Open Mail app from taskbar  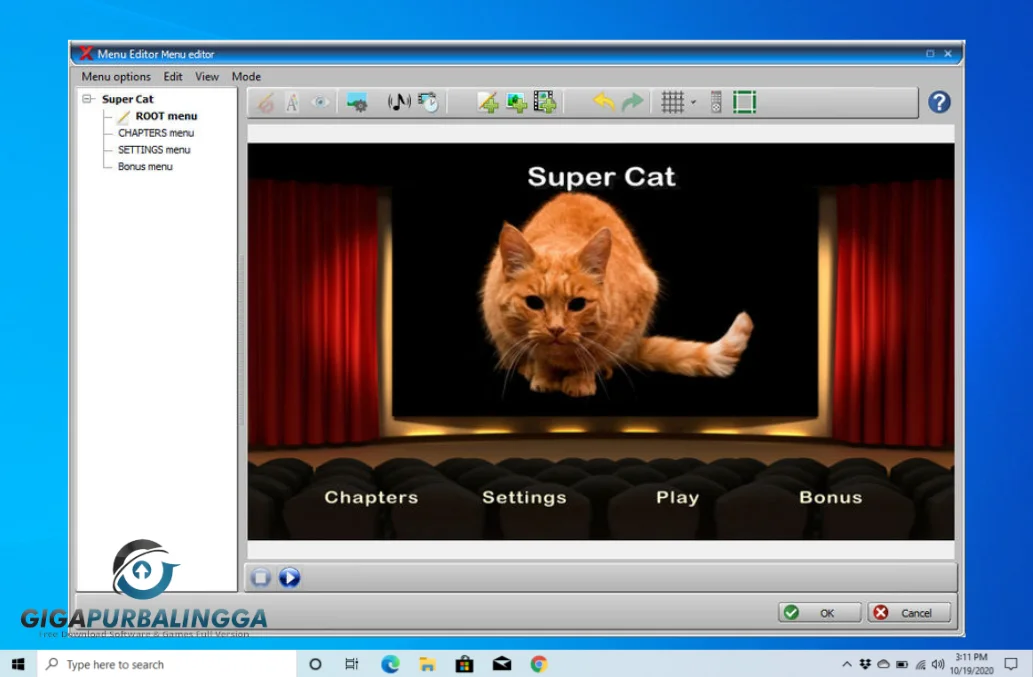[x=501, y=664]
